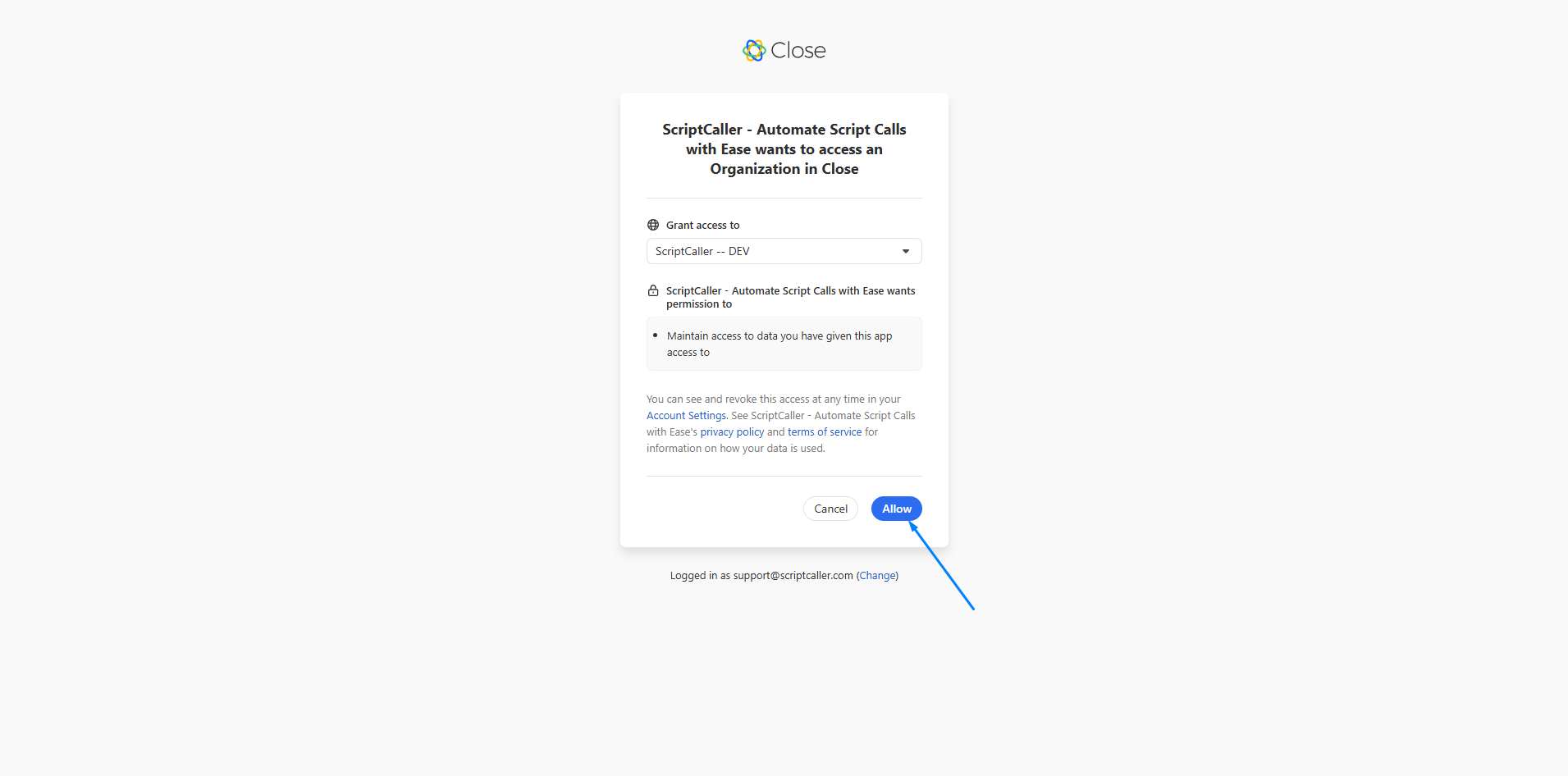
Task: Click the blue arrow annotation pointing to Allow
Action: click(941, 566)
